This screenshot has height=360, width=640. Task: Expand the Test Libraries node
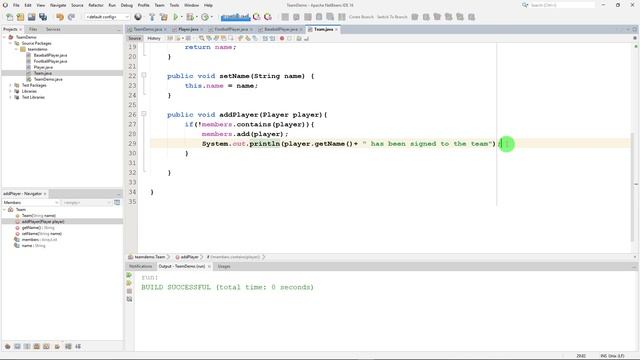(x=10, y=98)
